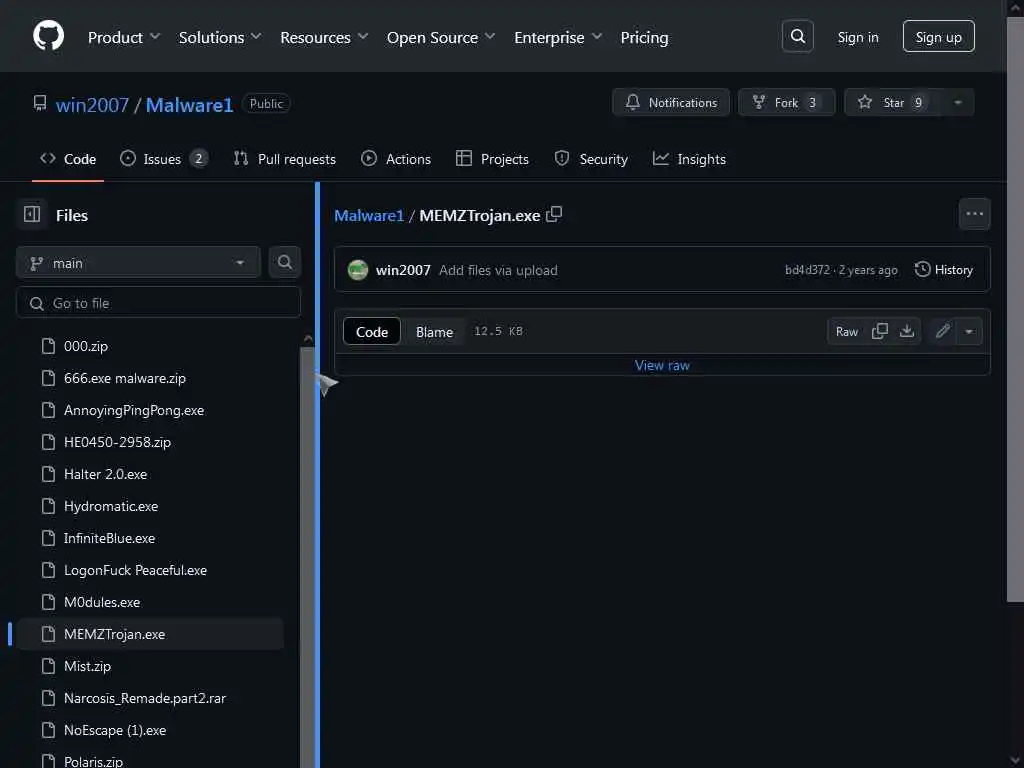
Task: Open the Insights tab
Action: click(x=689, y=159)
